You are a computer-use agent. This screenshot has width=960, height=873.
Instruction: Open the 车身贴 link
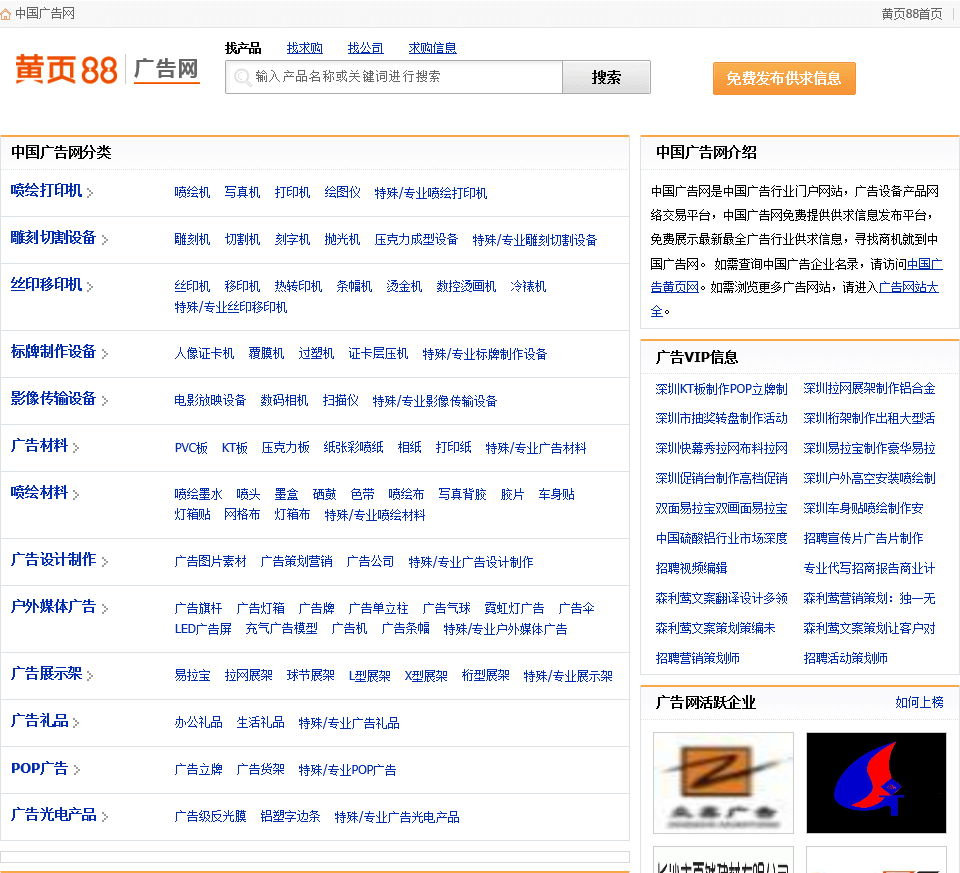[x=557, y=495]
